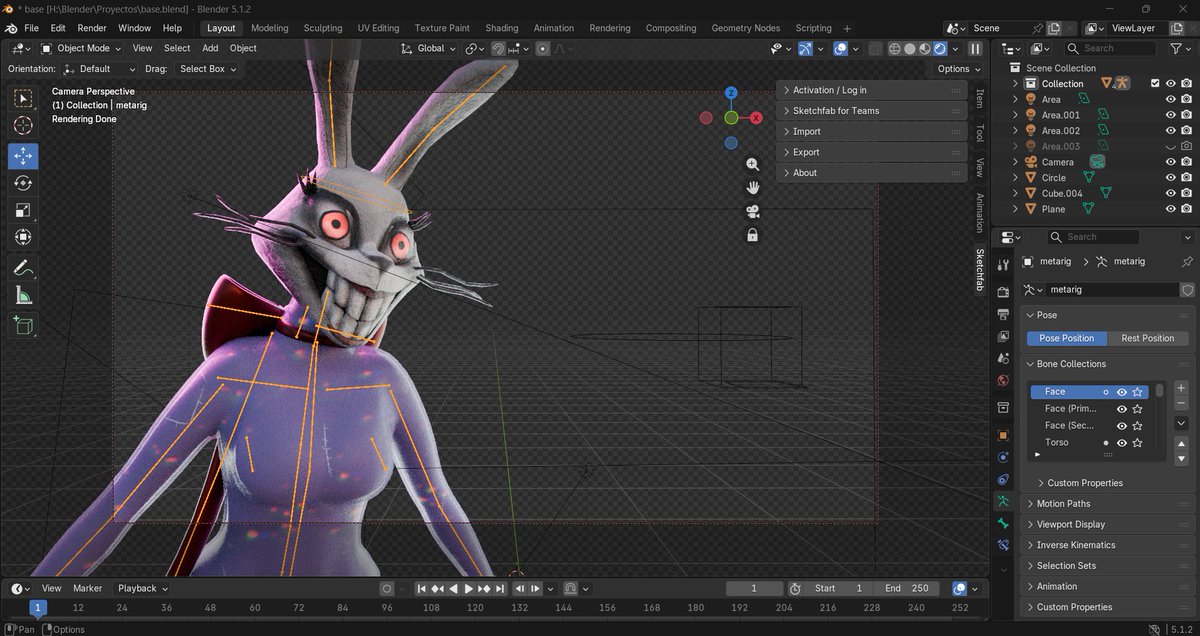Viewport: 1200px width, 636px height.
Task: Hide the Circle object in viewport
Action: (1171, 178)
